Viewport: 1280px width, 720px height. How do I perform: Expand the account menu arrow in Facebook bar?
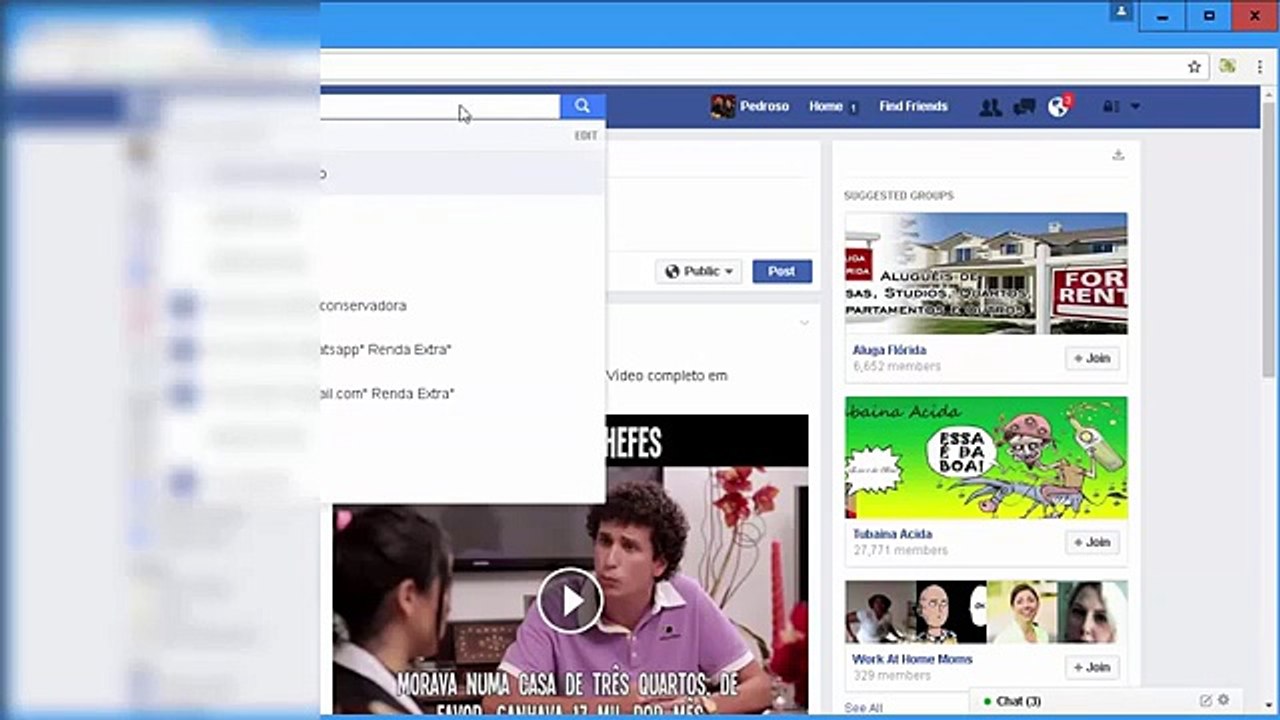tap(1135, 107)
